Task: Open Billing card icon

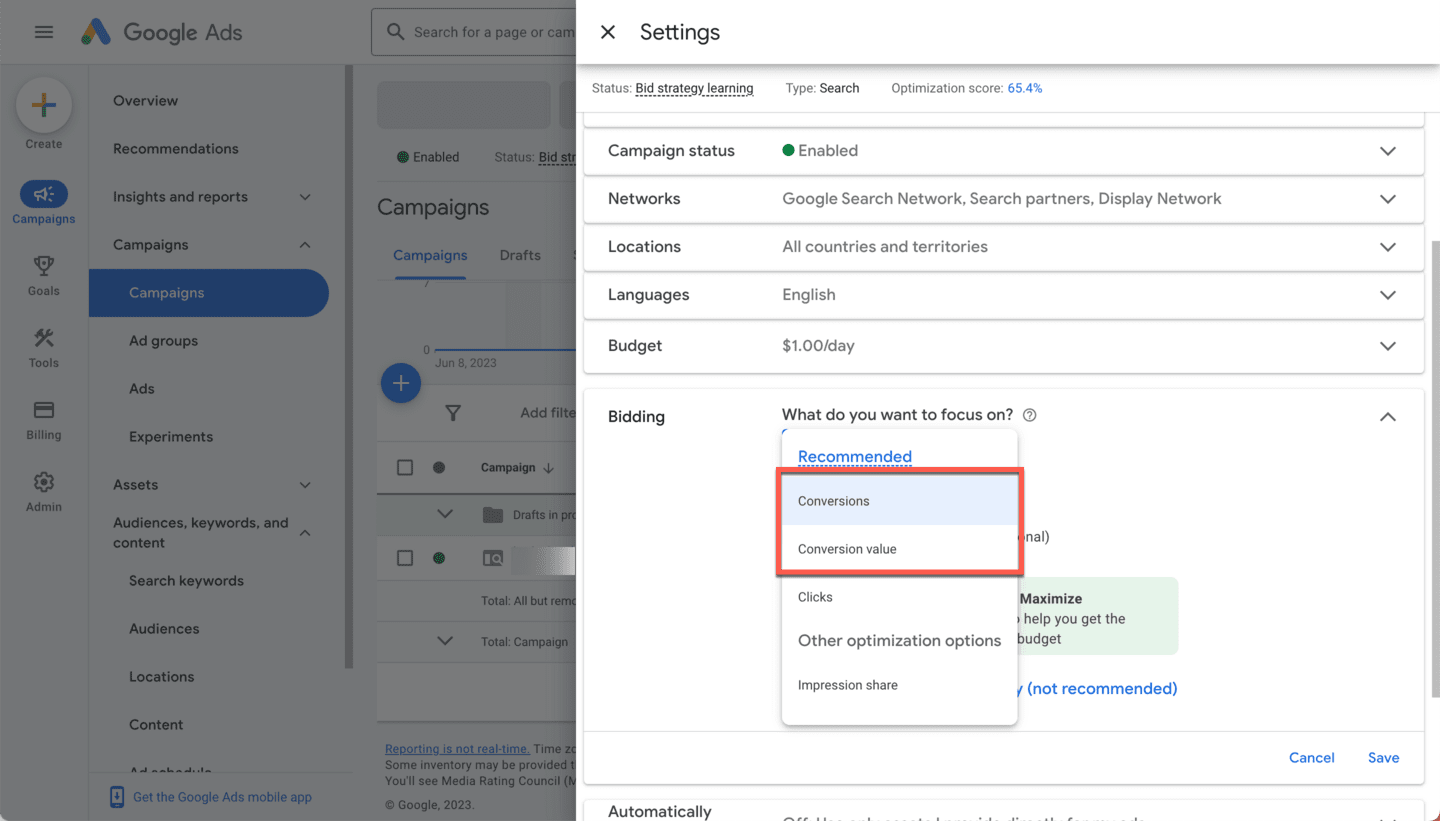Action: (x=44, y=410)
